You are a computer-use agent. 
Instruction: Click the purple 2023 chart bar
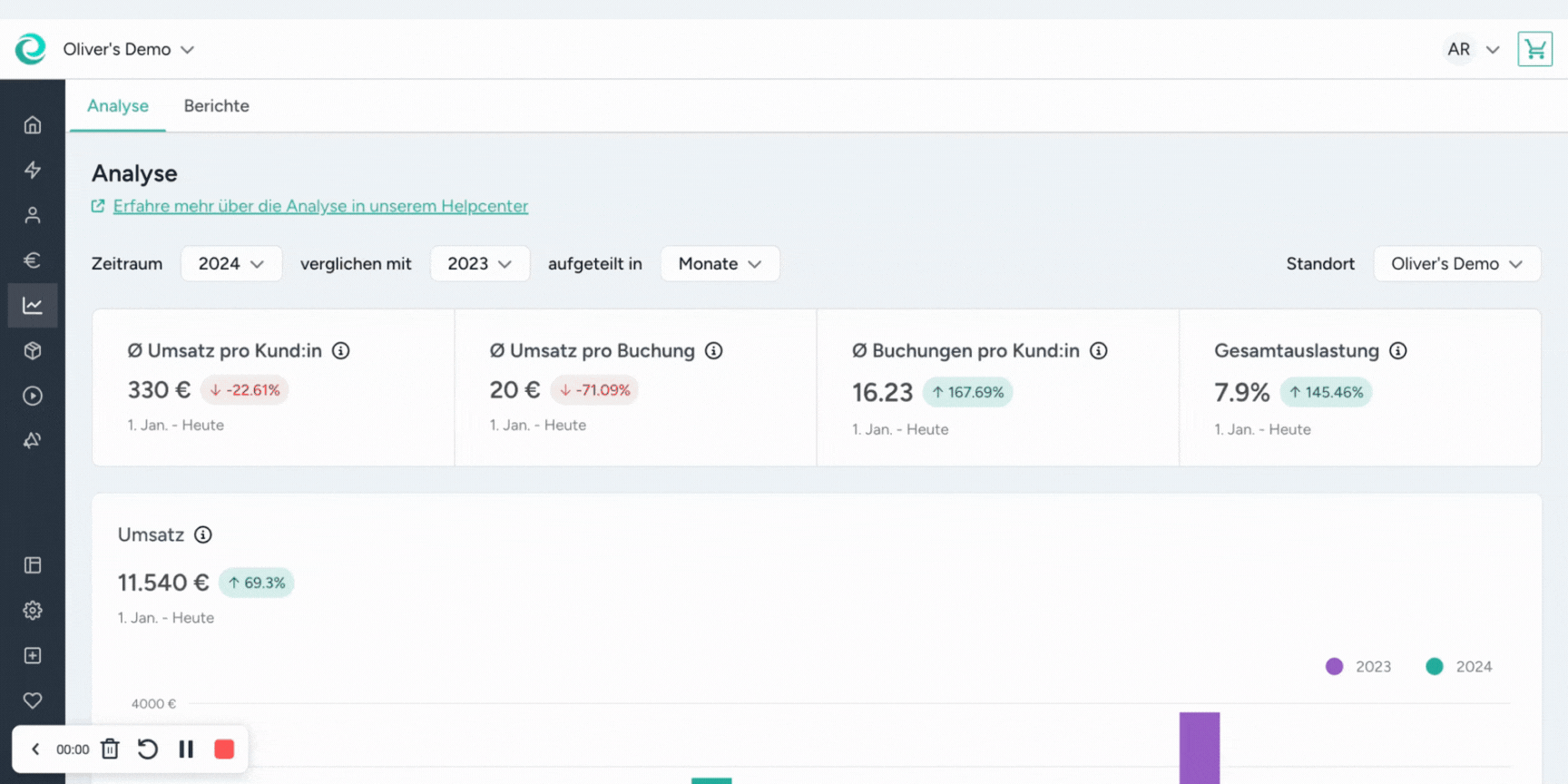point(1199,748)
